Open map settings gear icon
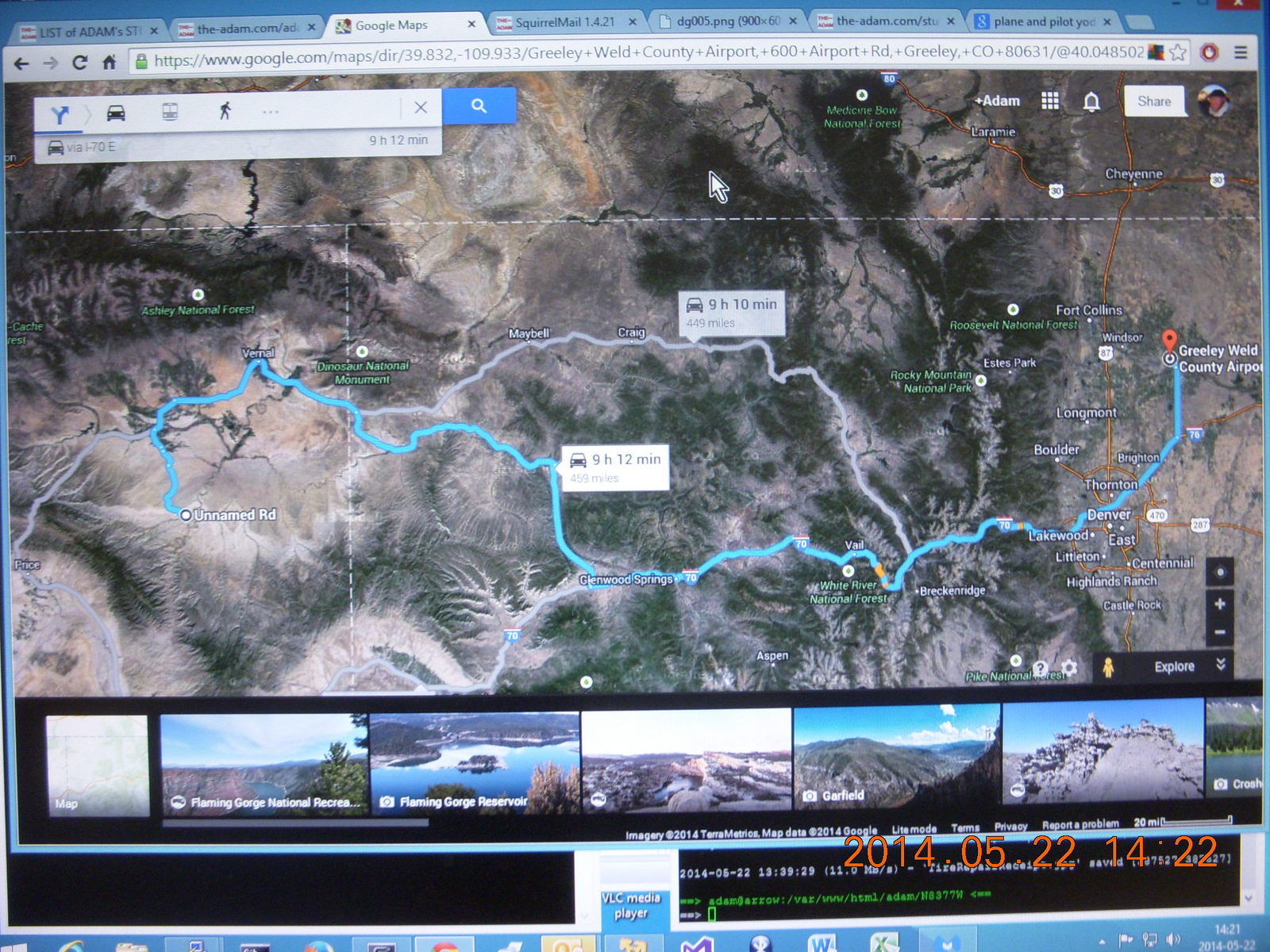 pyautogui.click(x=1069, y=668)
